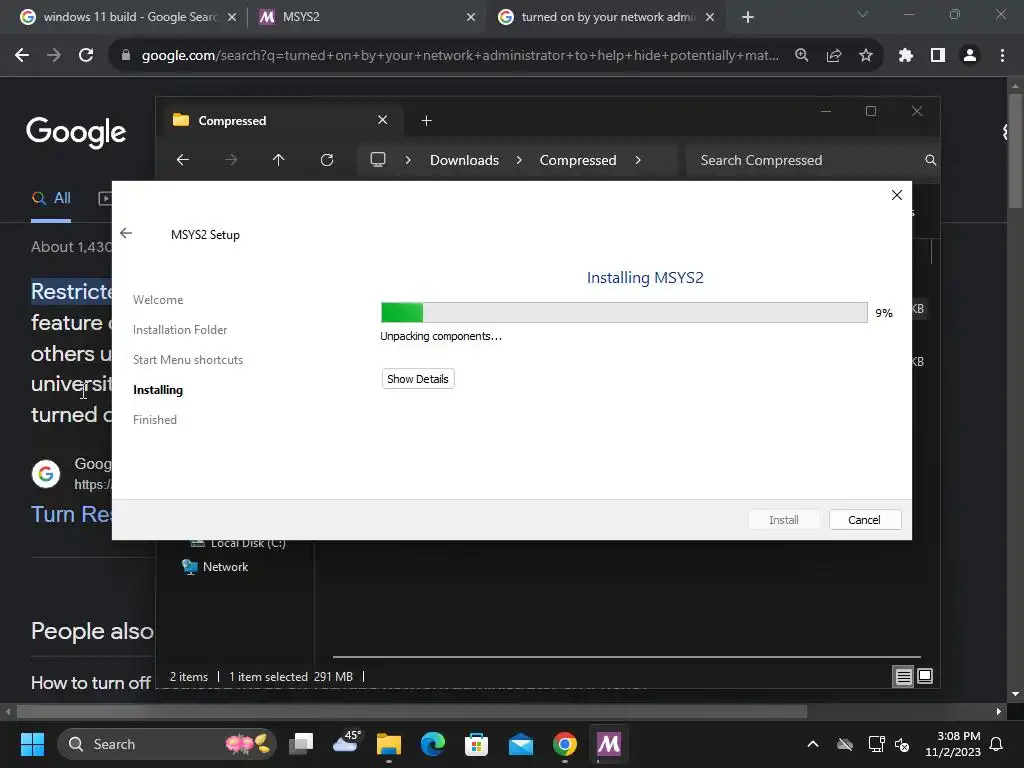
Task: Switch to Chrome via taskbar icon
Action: [x=565, y=744]
